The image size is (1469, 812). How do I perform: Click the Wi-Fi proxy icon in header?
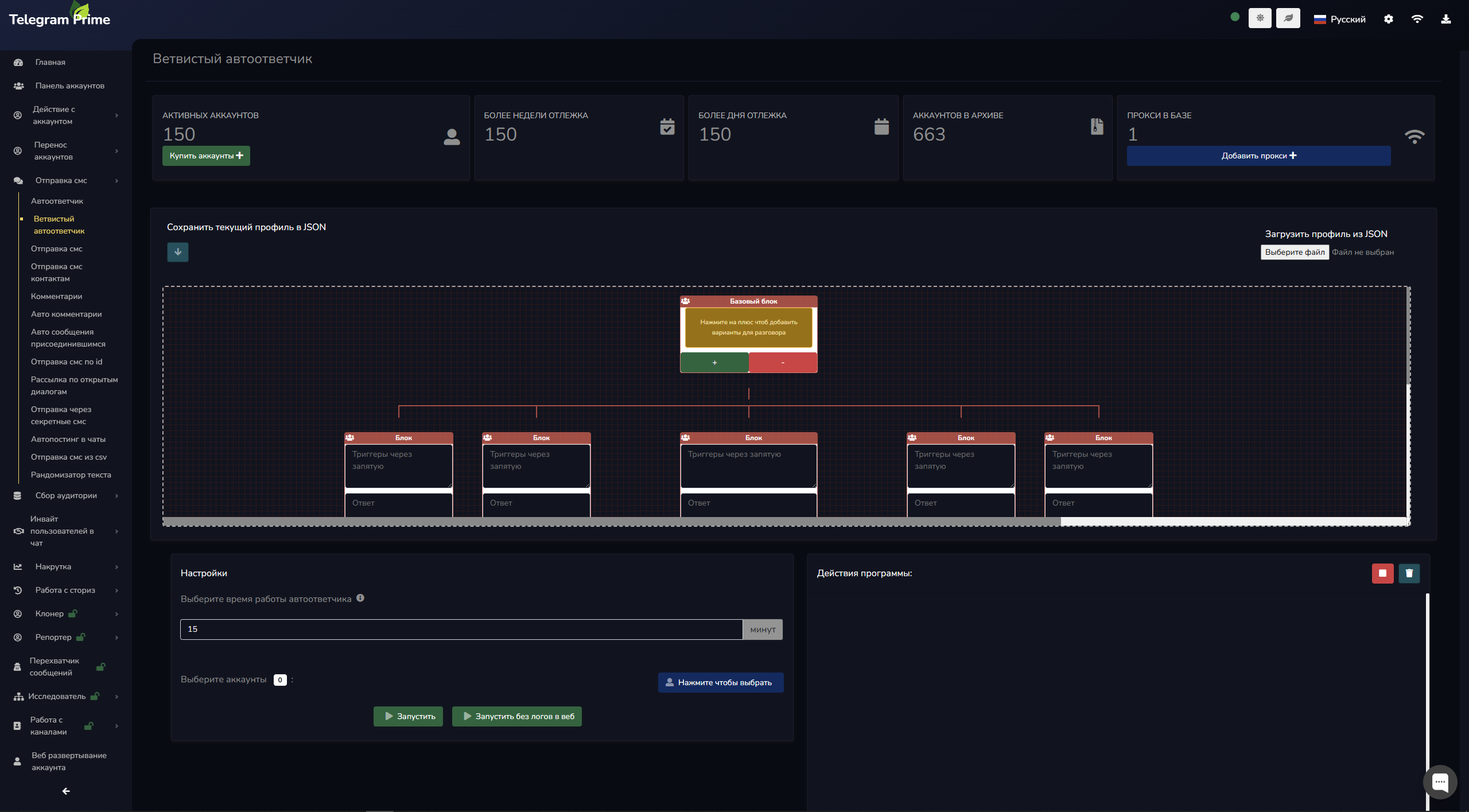pyautogui.click(x=1417, y=19)
